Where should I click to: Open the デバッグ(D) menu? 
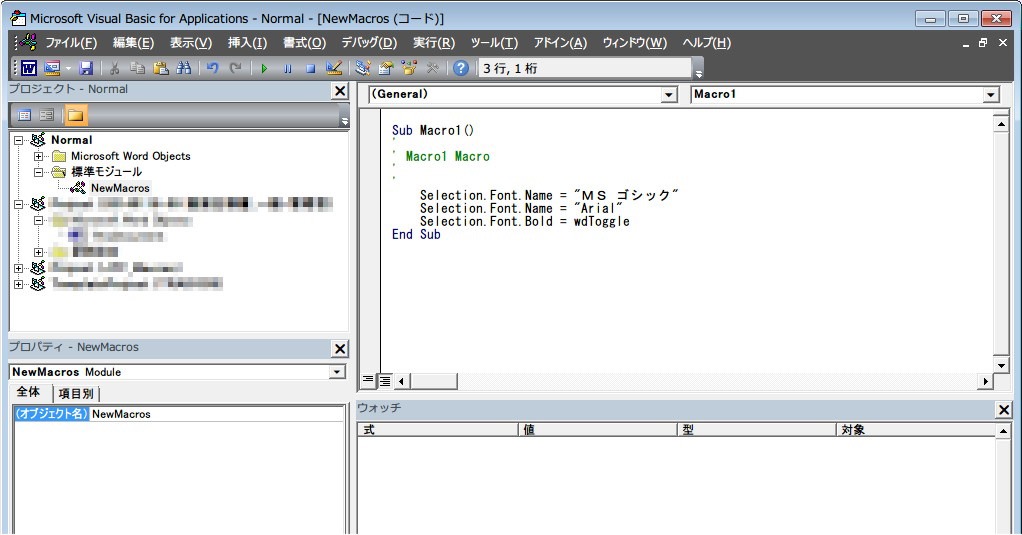pyautogui.click(x=369, y=43)
